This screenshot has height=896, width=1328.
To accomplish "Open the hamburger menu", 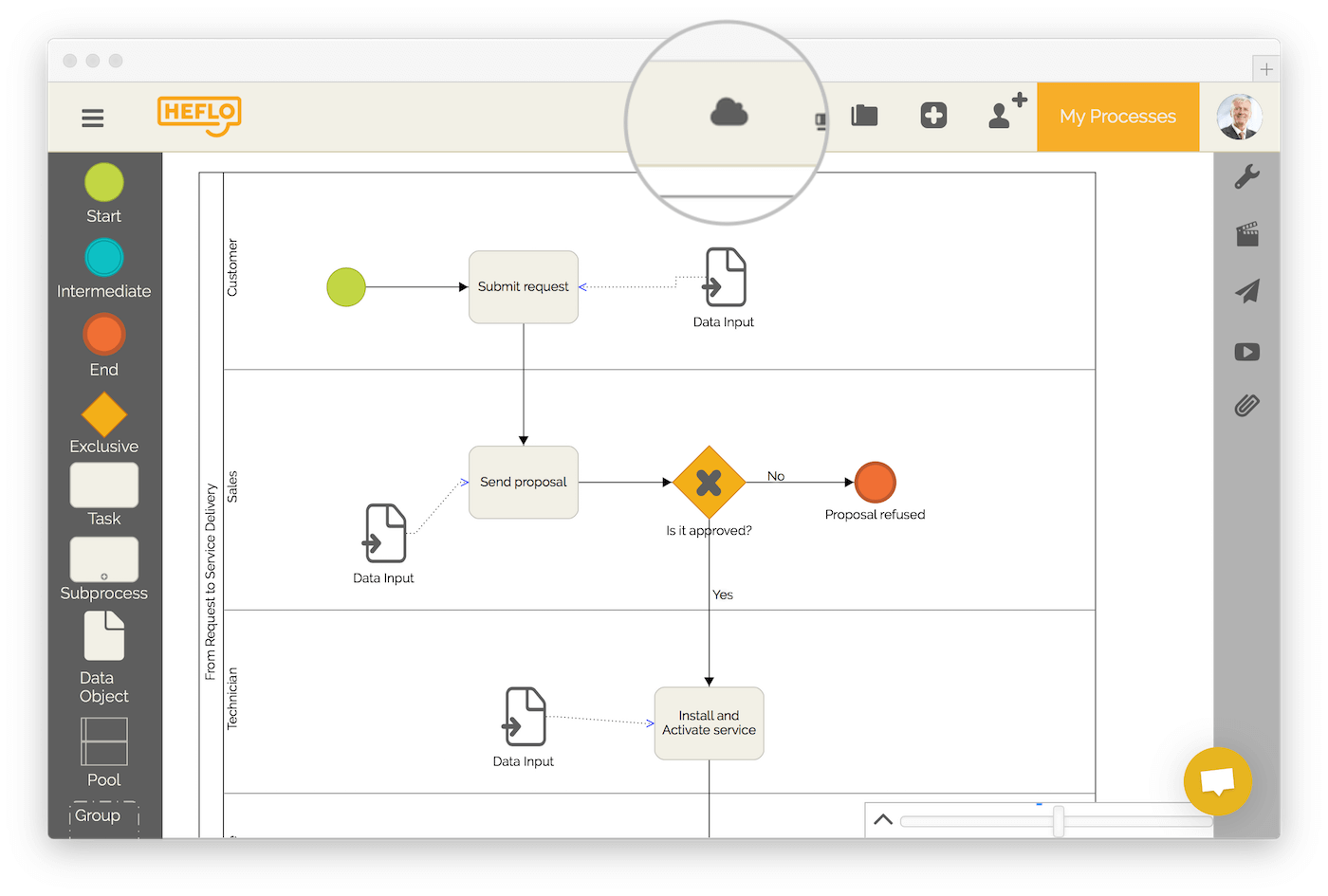I will click(x=92, y=118).
